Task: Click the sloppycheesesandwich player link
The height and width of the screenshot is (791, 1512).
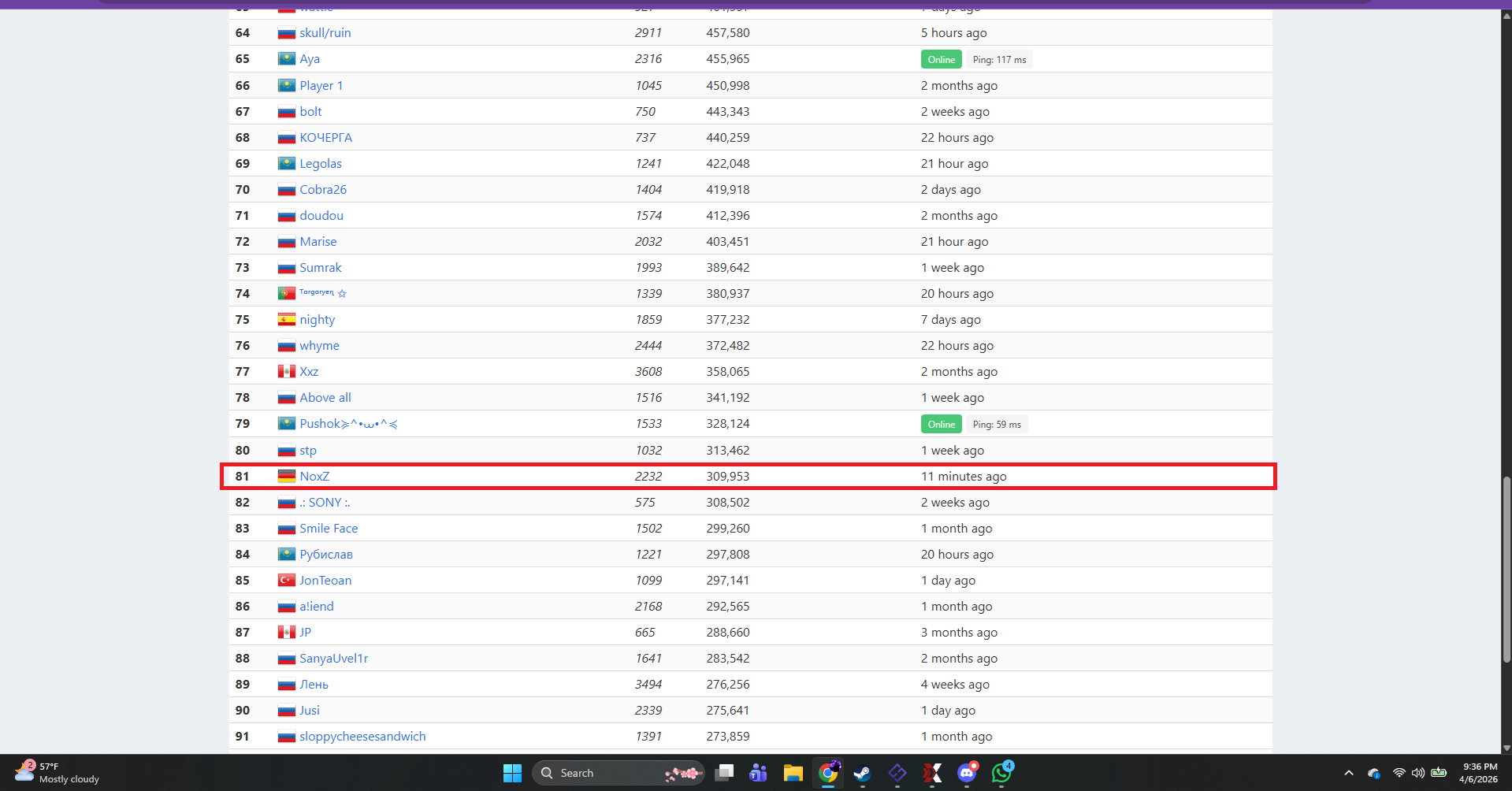Action: pos(362,737)
